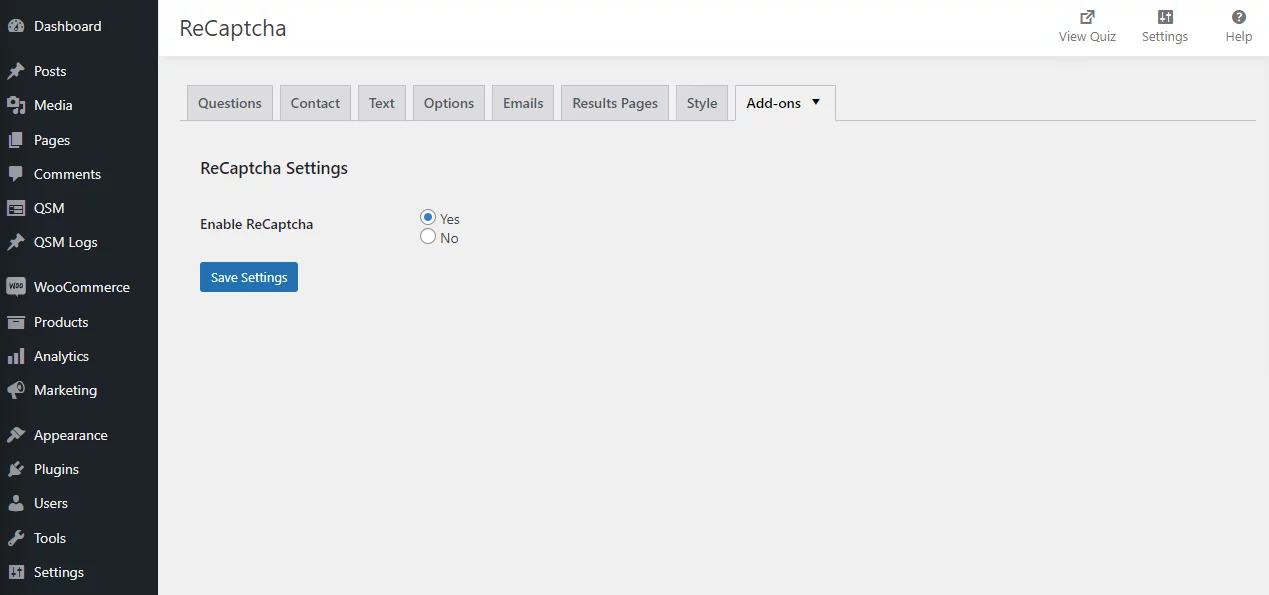Open the Text tab
This screenshot has height=595, width=1269.
(382, 103)
